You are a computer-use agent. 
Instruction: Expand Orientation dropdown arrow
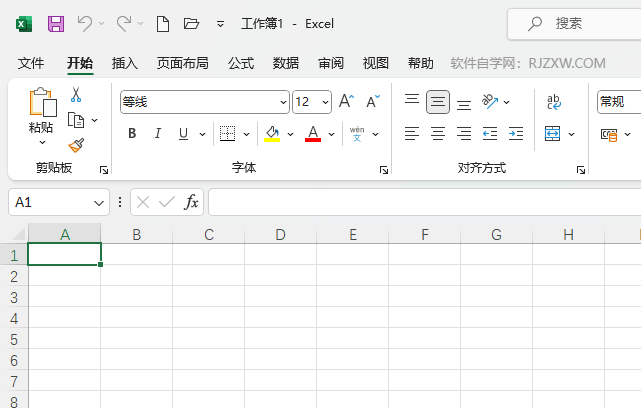[507, 102]
